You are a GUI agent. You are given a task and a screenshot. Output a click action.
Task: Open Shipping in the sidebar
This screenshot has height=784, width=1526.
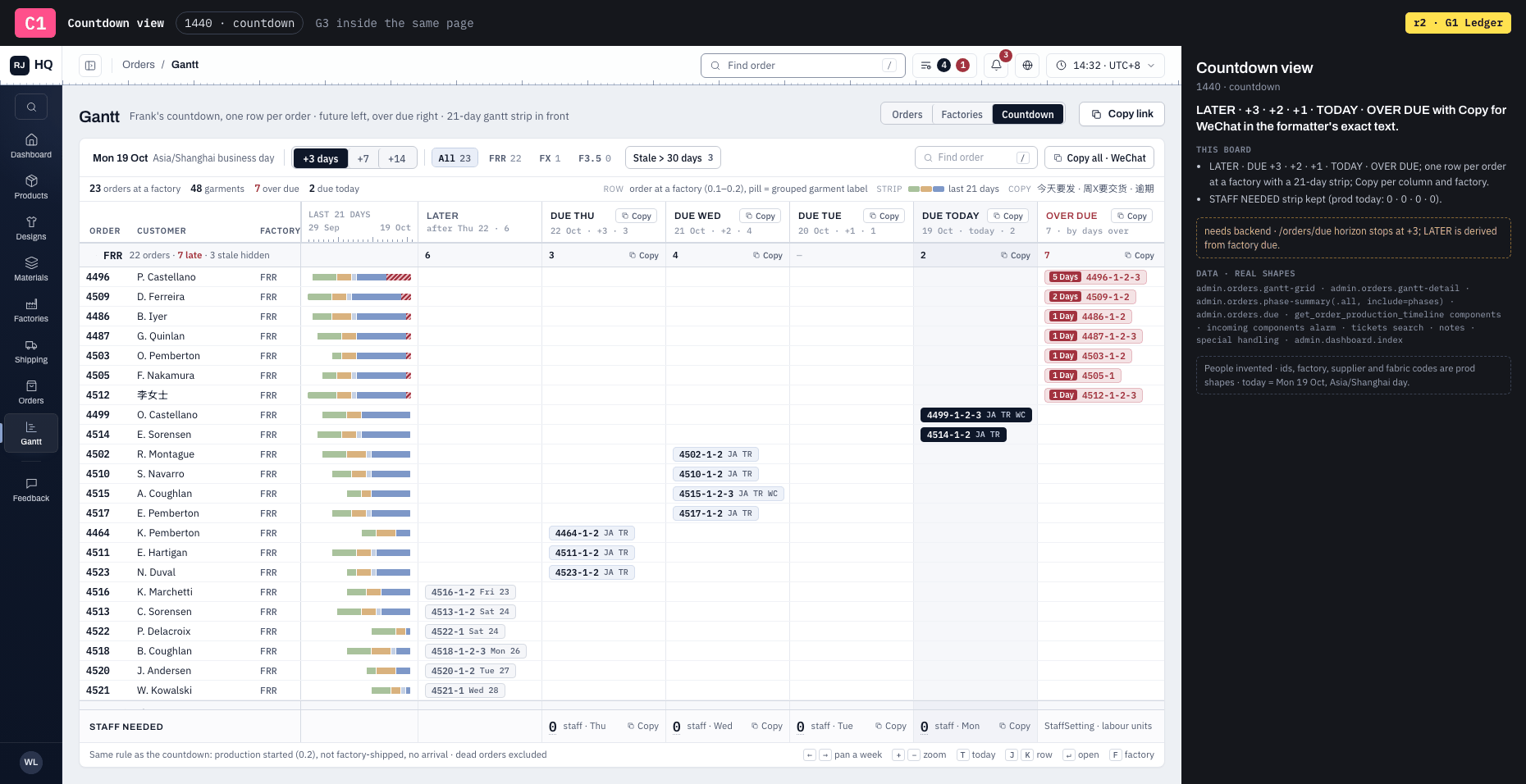(x=31, y=351)
